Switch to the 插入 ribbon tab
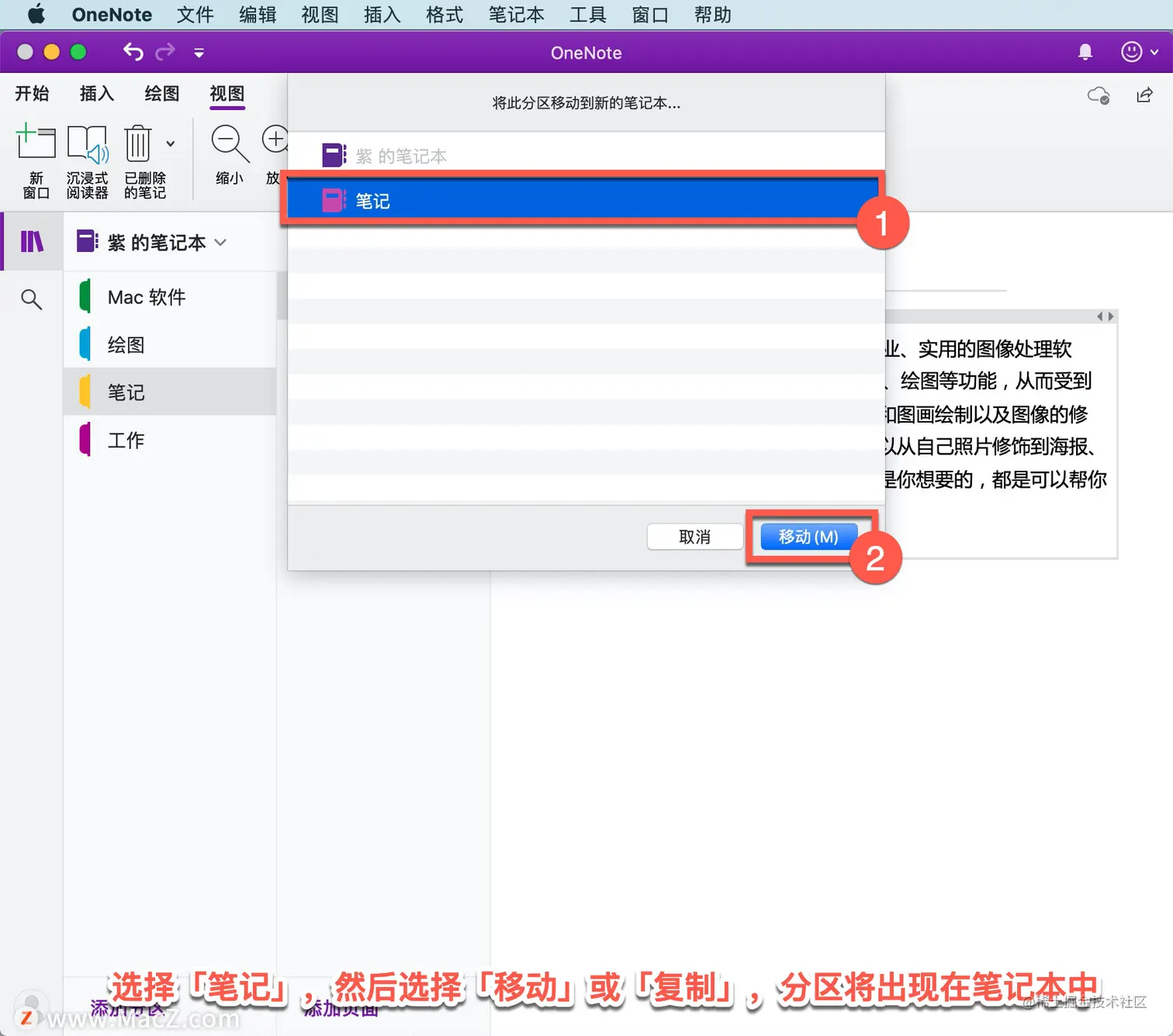Viewport: 1173px width, 1036px height. click(97, 94)
